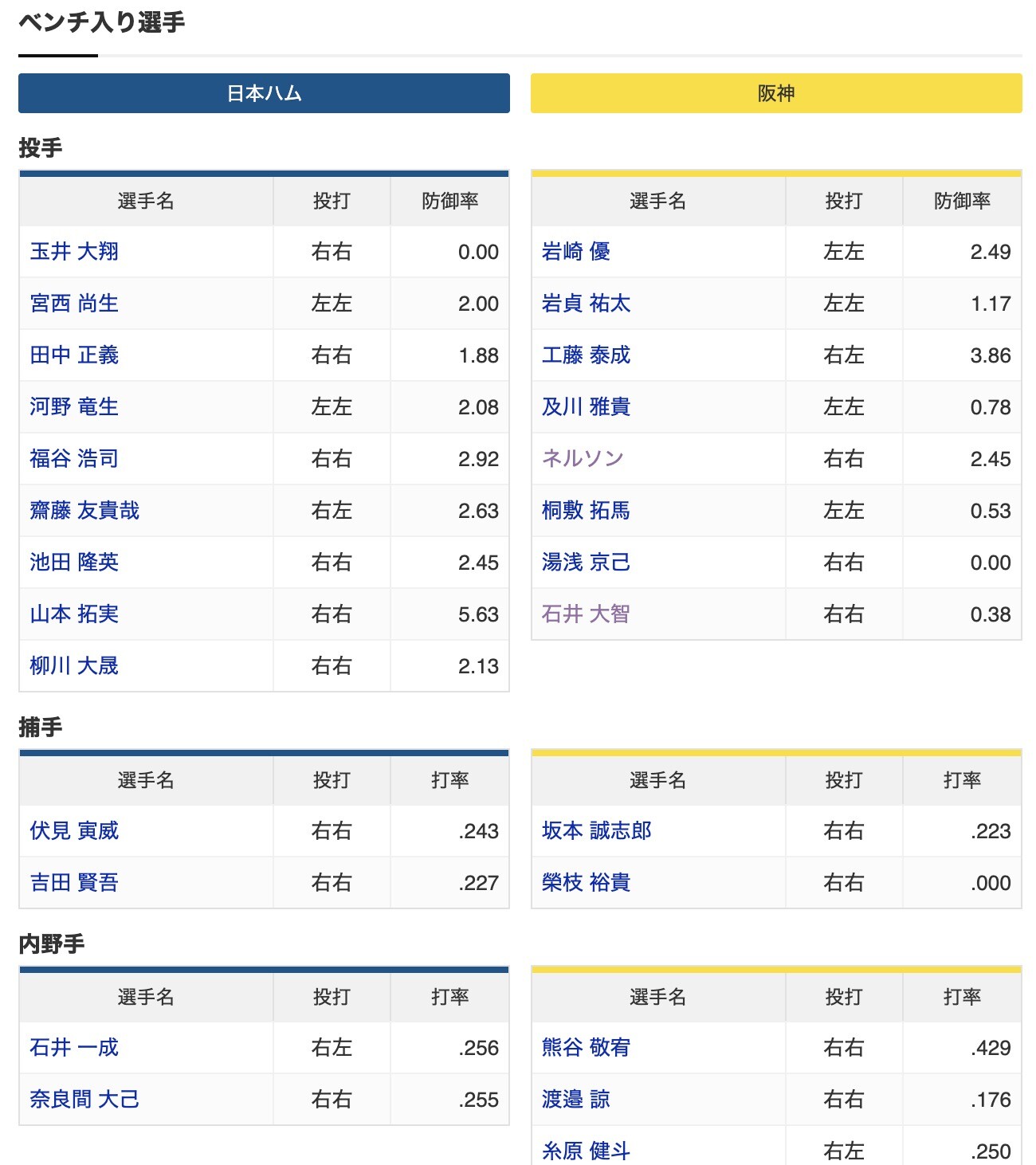Click 及川 雅貴's ERA value 0.78
1036x1165 pixels.
(991, 408)
